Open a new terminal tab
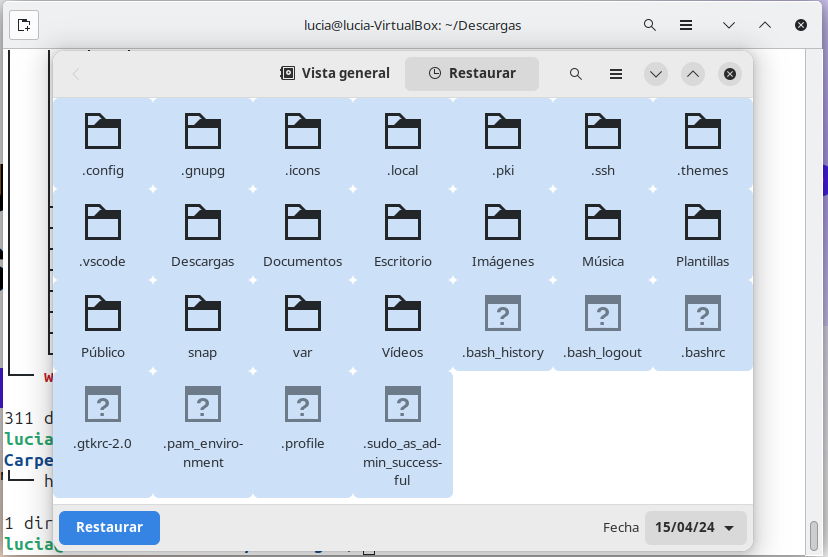 pyautogui.click(x=24, y=25)
